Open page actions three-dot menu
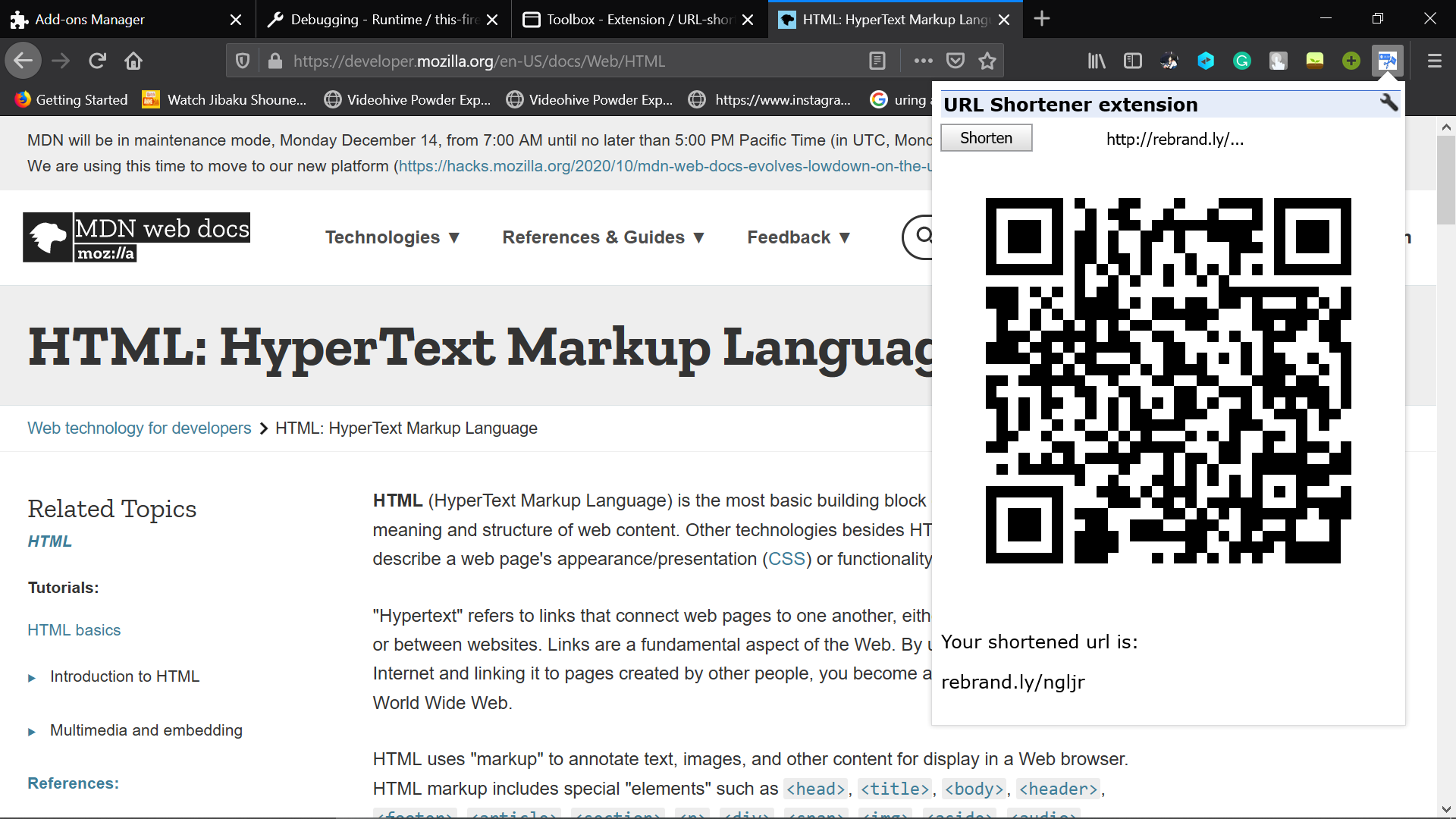 point(923,61)
